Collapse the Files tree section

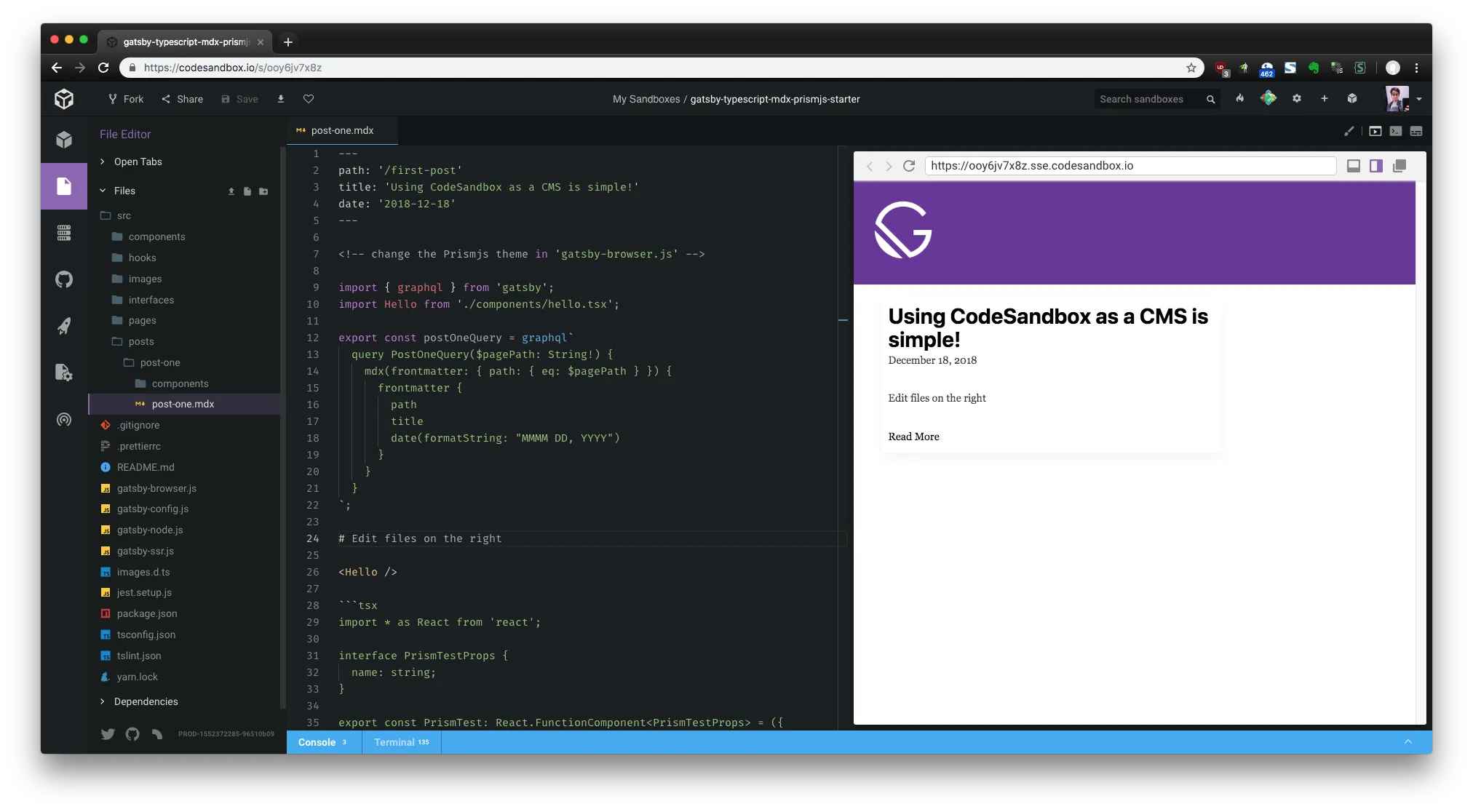pos(103,190)
